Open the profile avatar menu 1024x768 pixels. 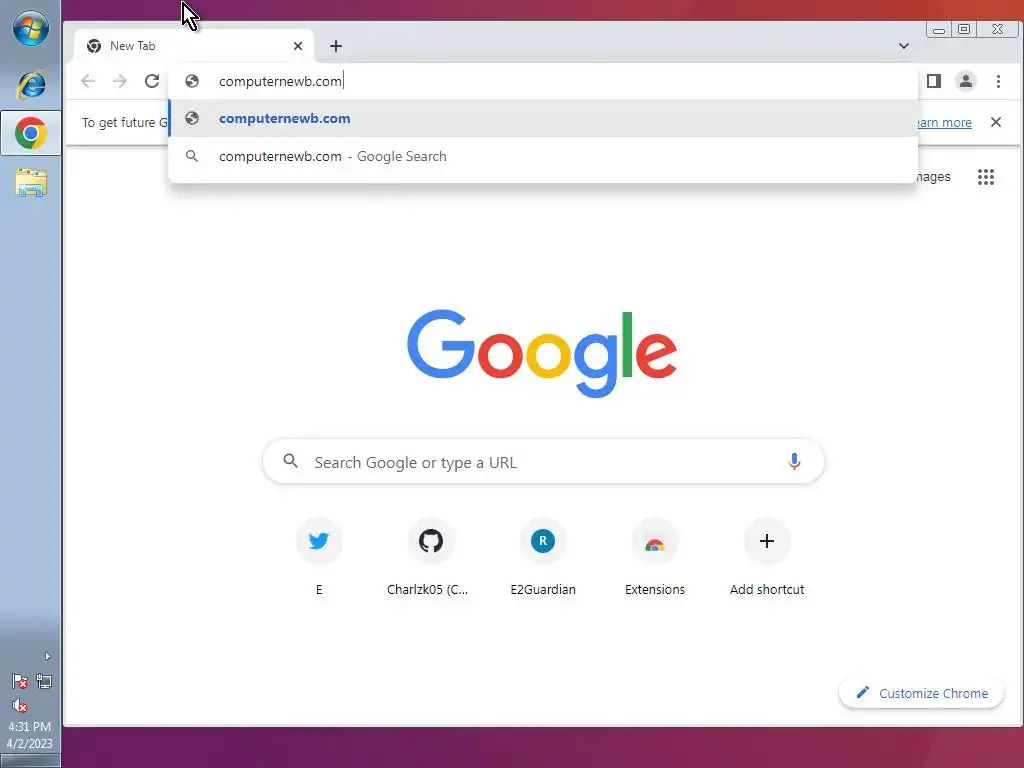tap(966, 81)
